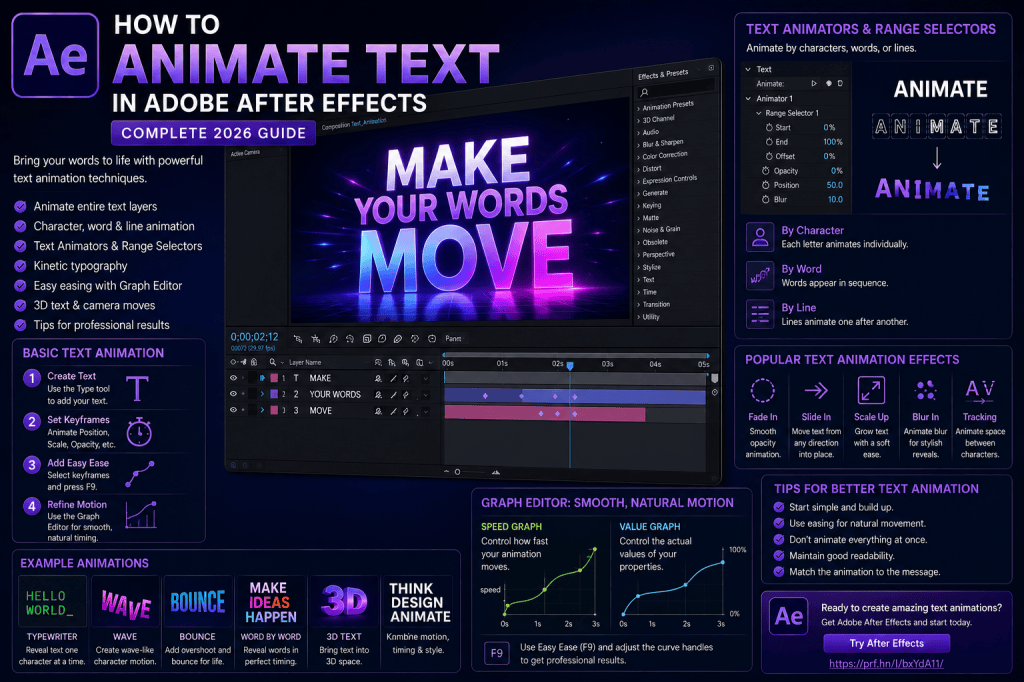Click the Try After Effects button
1024x682 pixels.
click(886, 643)
